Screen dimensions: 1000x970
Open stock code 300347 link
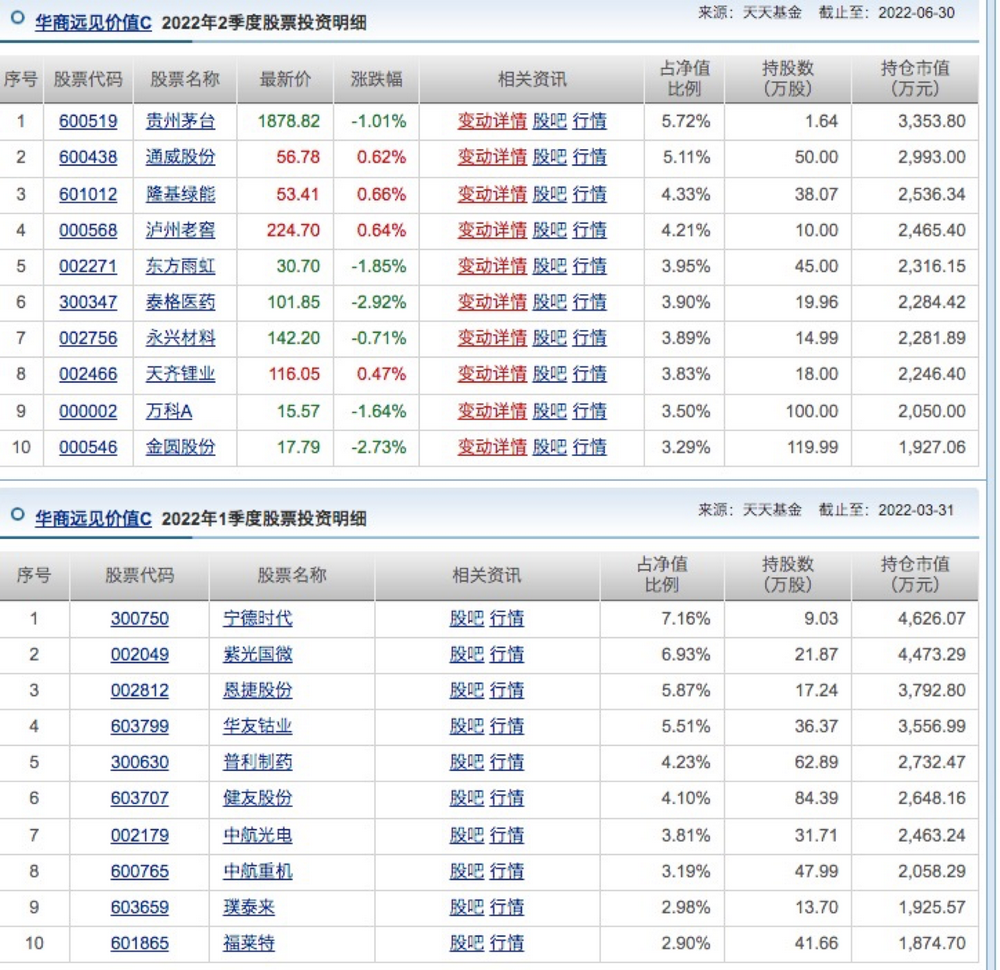click(88, 302)
